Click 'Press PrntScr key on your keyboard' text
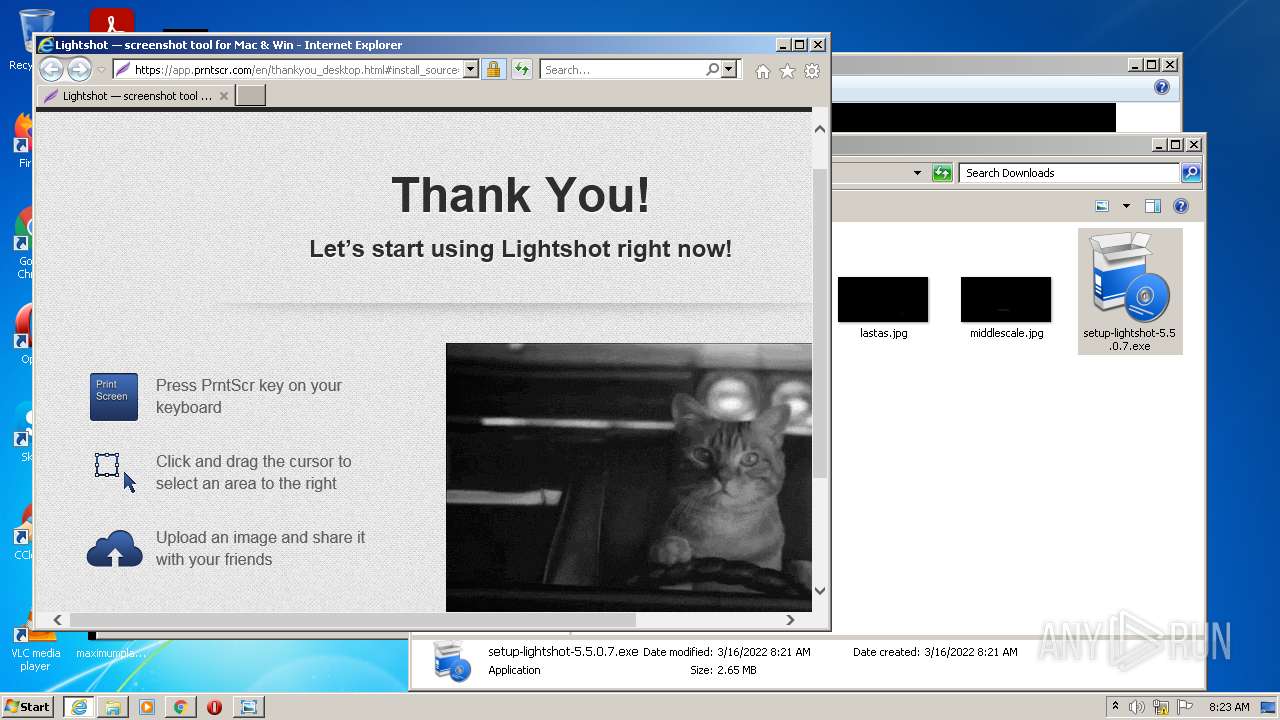 249,396
